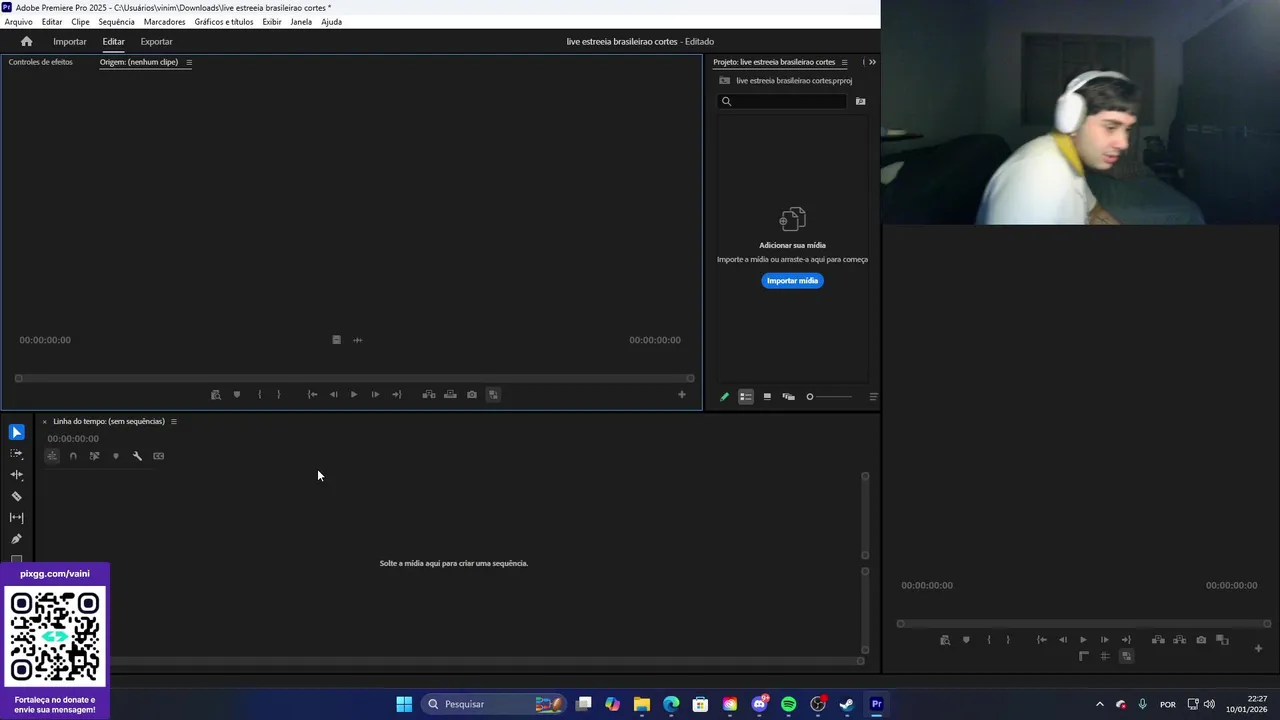Show hidden system tray icons chevron
This screenshot has height=720, width=1280.
click(x=1100, y=704)
